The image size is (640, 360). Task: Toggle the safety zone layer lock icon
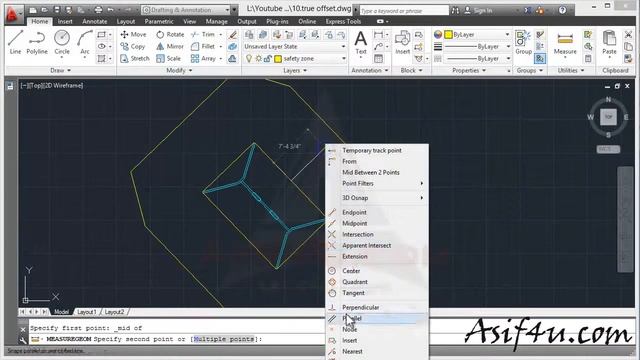[x=268, y=59]
